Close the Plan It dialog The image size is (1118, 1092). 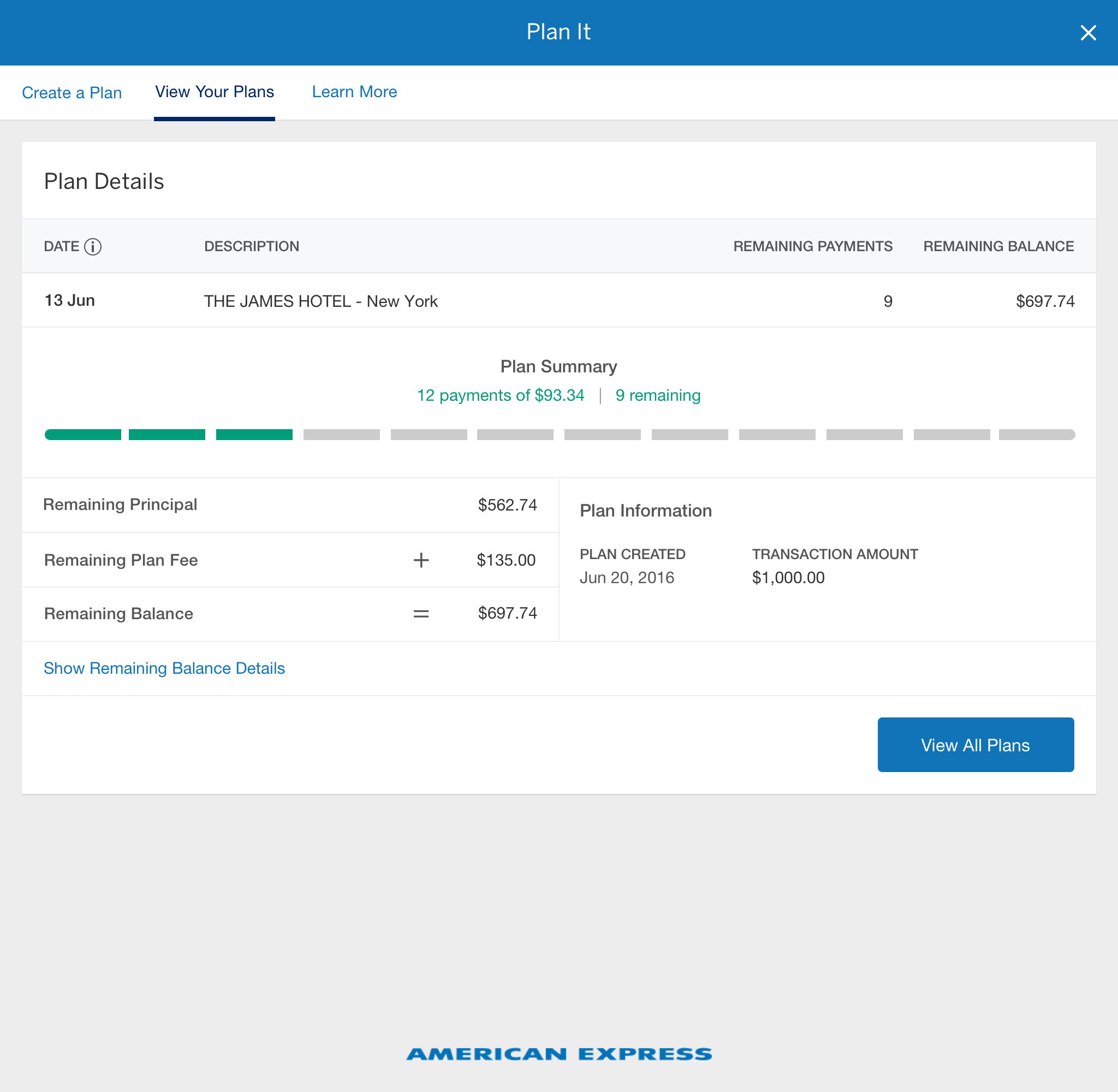coord(1087,33)
